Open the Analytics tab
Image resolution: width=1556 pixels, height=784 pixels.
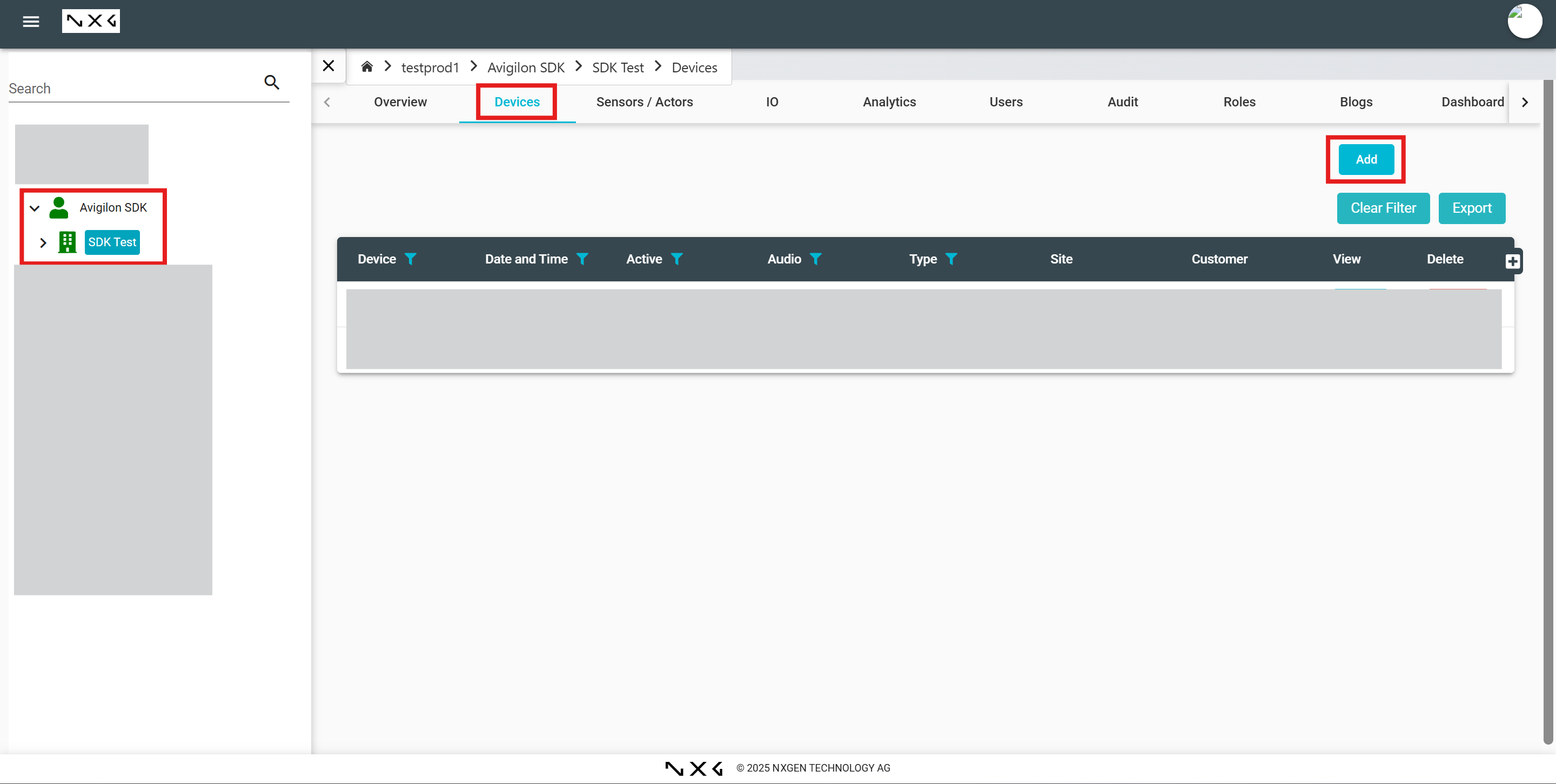tap(889, 102)
